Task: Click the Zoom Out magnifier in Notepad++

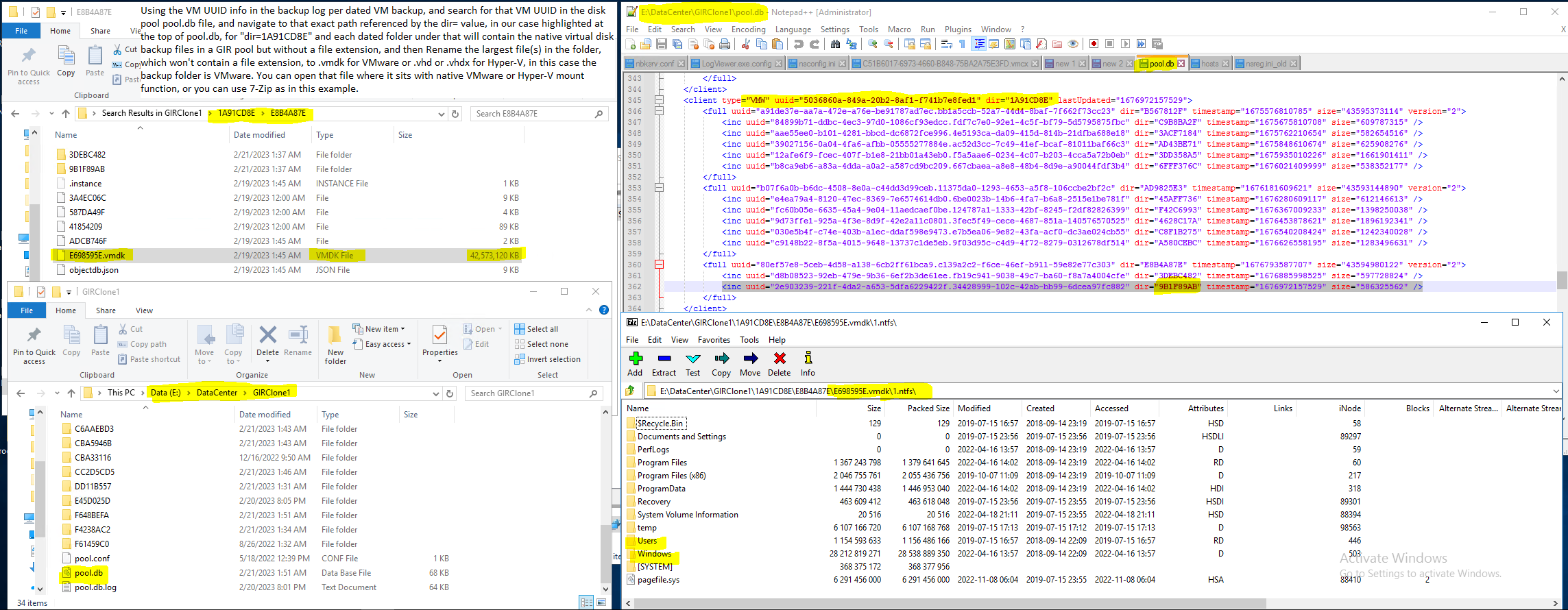Action: (x=889, y=44)
